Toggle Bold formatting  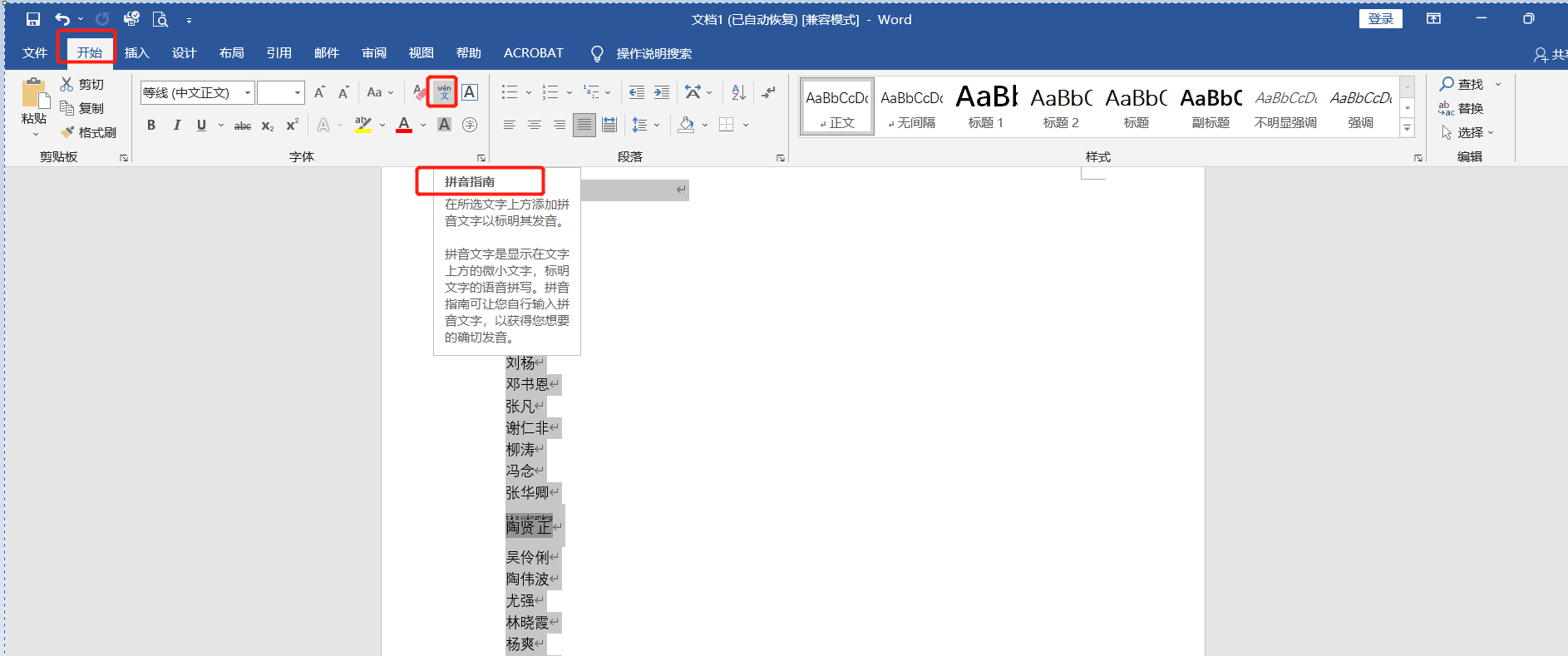(151, 125)
